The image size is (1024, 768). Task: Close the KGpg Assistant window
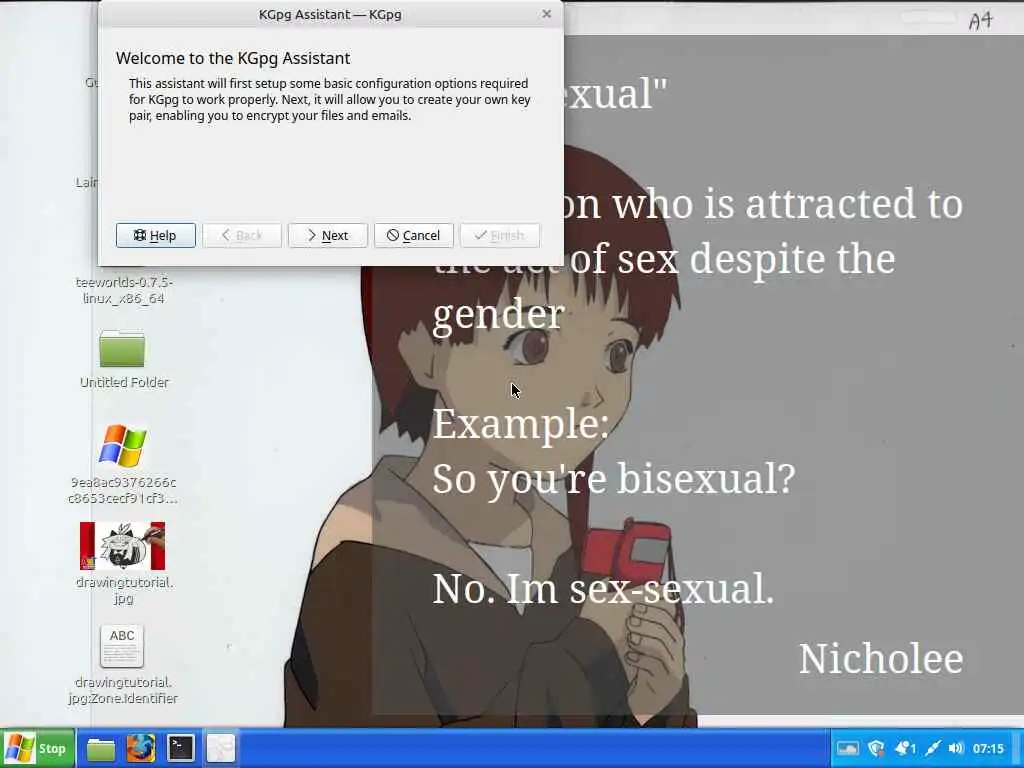pos(547,14)
